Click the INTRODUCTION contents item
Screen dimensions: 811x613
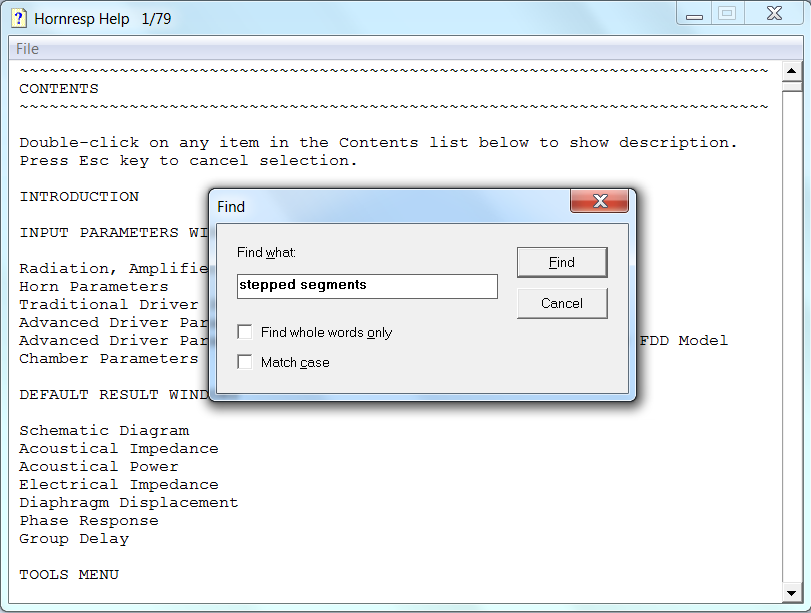[79, 197]
